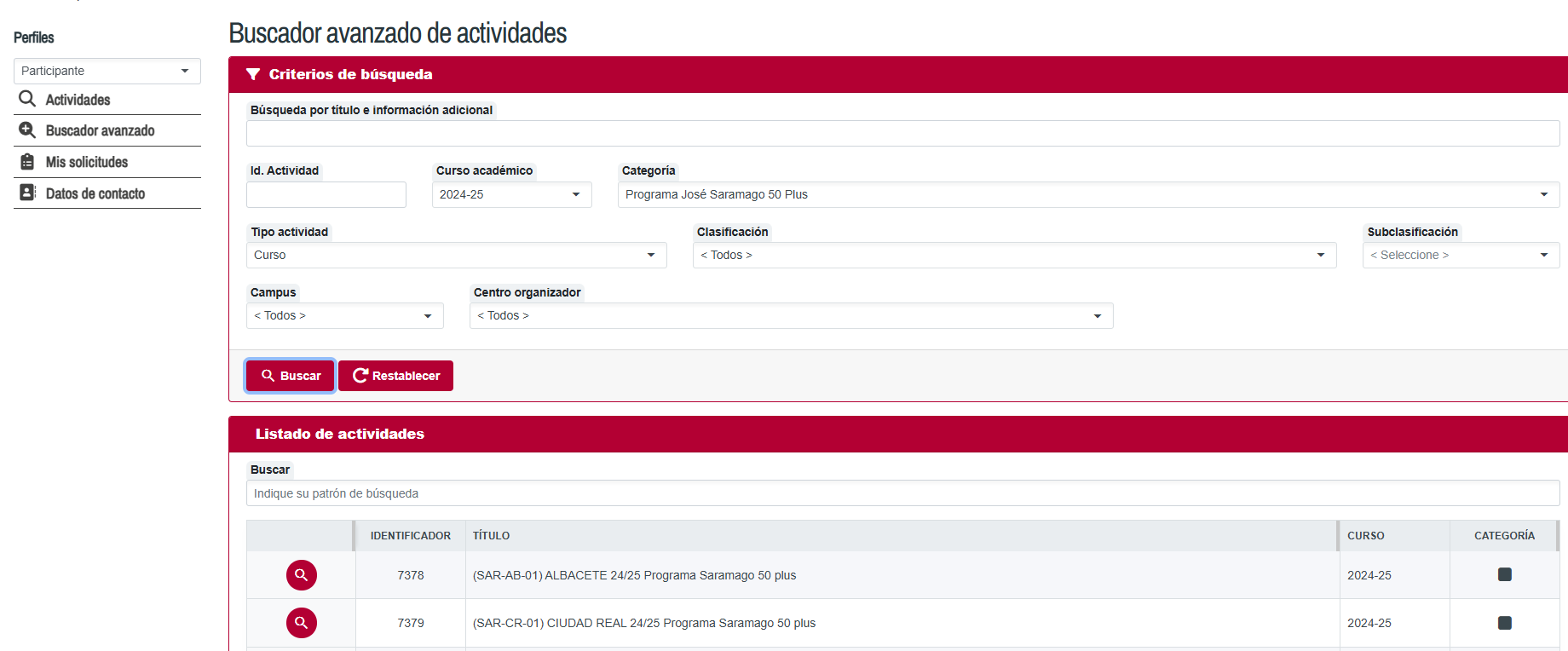The height and width of the screenshot is (651, 1568).
Task: Sort by CURSO column header
Action: (1395, 536)
